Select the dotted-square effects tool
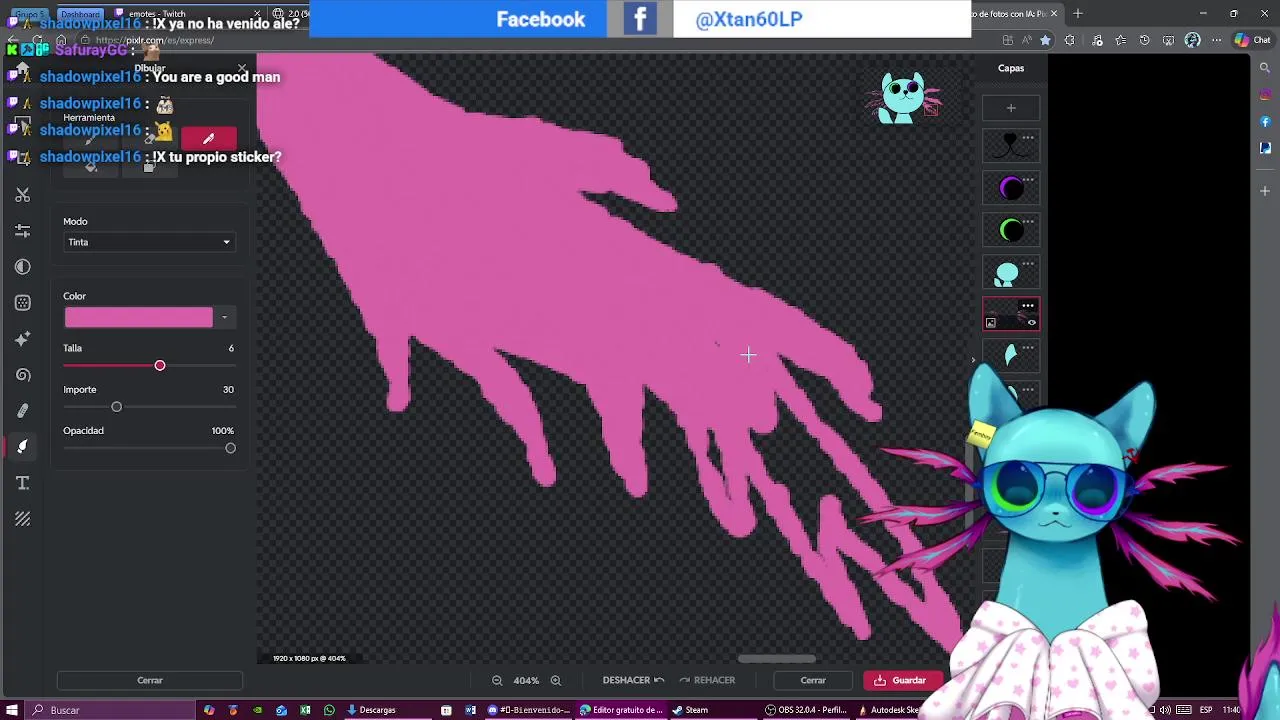Image resolution: width=1280 pixels, height=720 pixels. 22,302
